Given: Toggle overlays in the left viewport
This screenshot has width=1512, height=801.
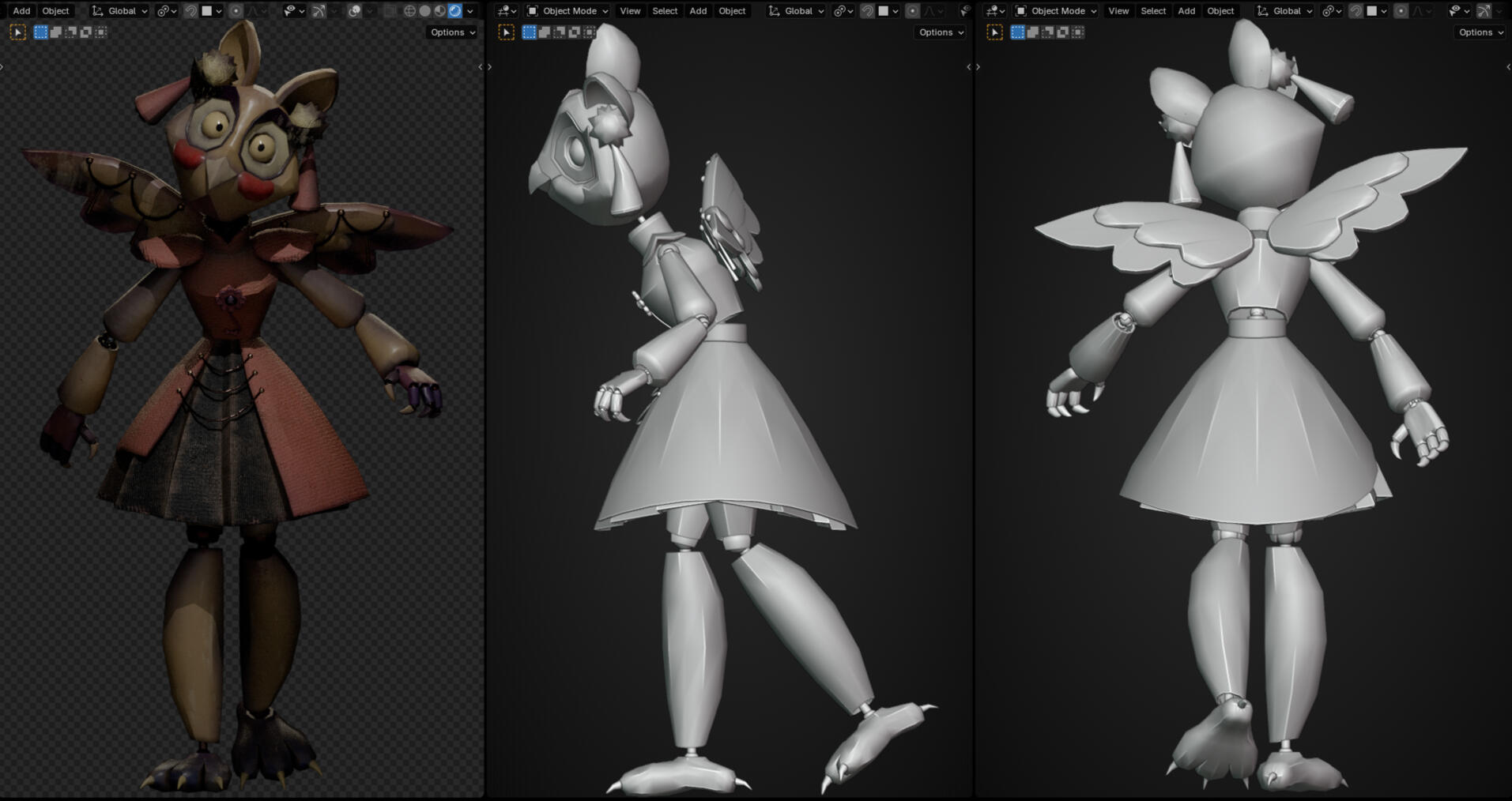Looking at the screenshot, I should point(354,11).
